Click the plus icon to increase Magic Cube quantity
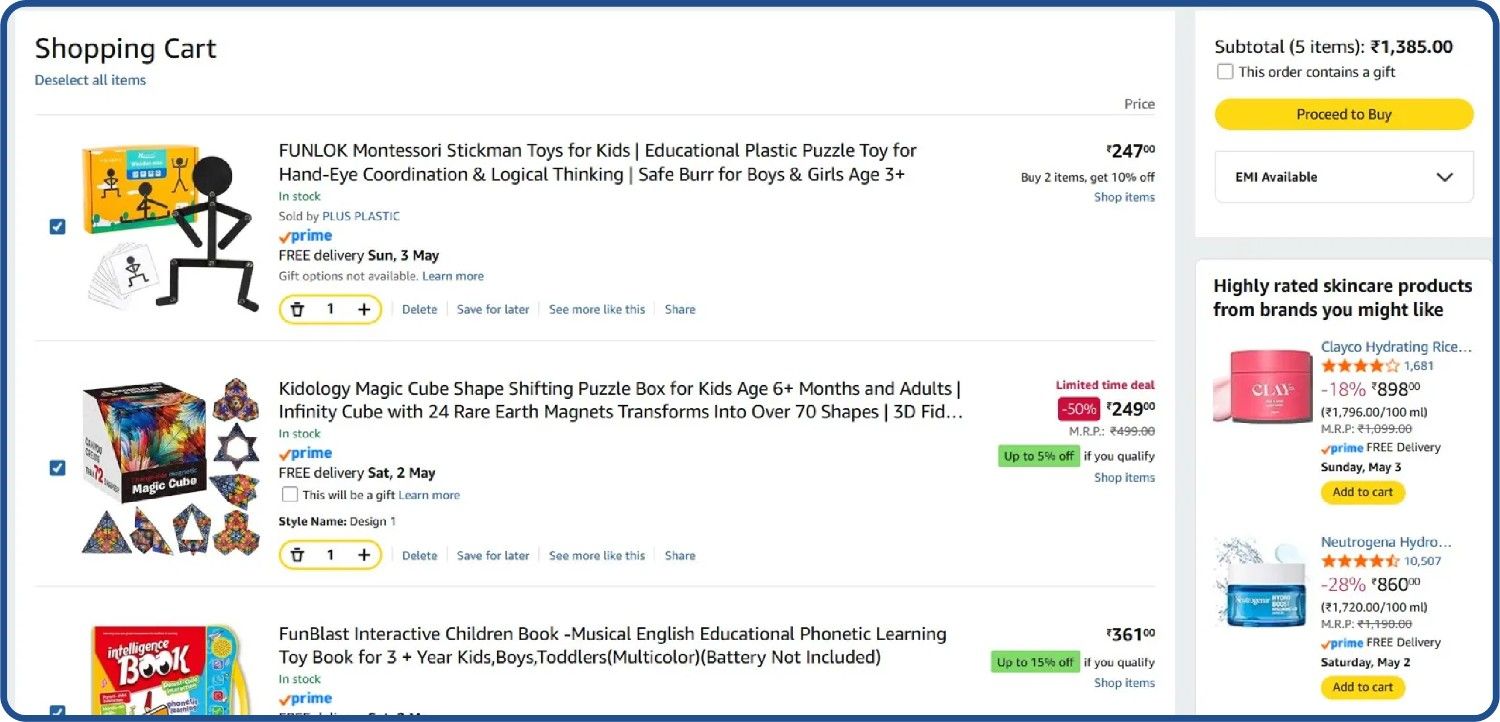This screenshot has height=722, width=1500. point(363,554)
